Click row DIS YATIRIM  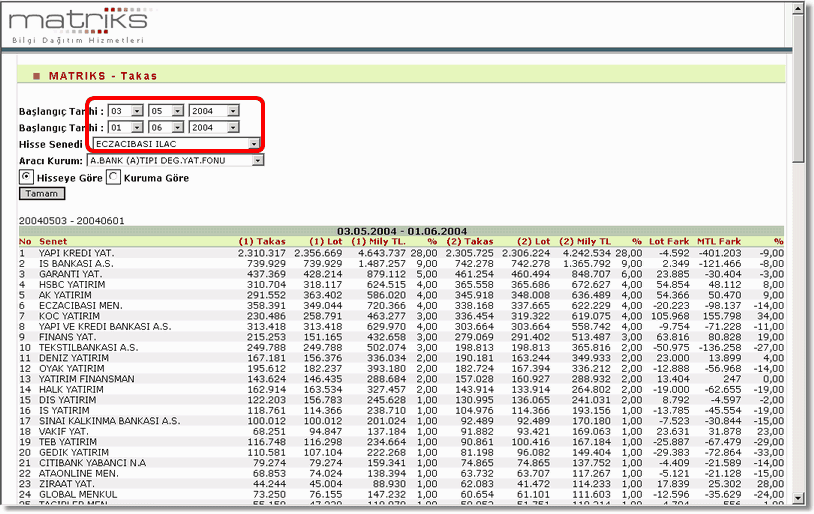point(401,400)
